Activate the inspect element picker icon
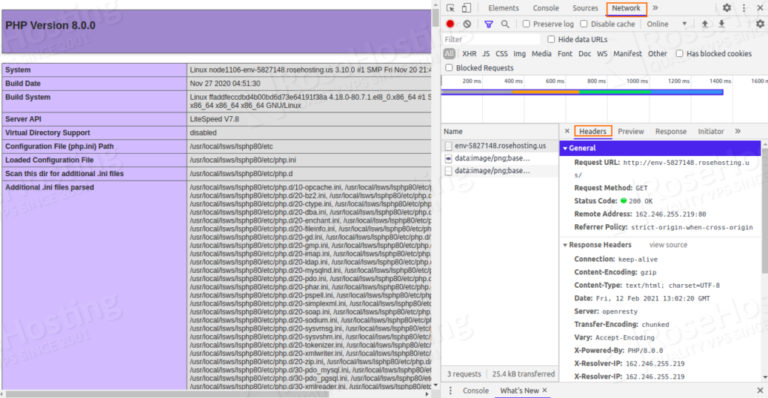Image resolution: width=768 pixels, height=398 pixels. point(450,8)
